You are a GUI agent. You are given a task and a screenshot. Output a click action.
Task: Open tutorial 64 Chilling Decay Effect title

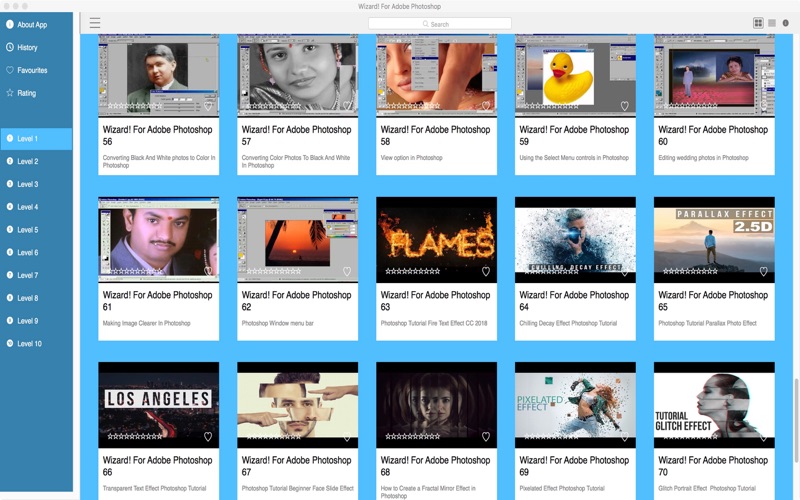pyautogui.click(x=574, y=301)
